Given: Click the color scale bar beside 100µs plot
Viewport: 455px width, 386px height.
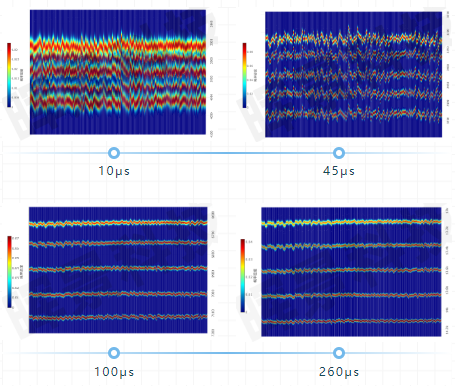Looking at the screenshot, I should click(9, 272).
